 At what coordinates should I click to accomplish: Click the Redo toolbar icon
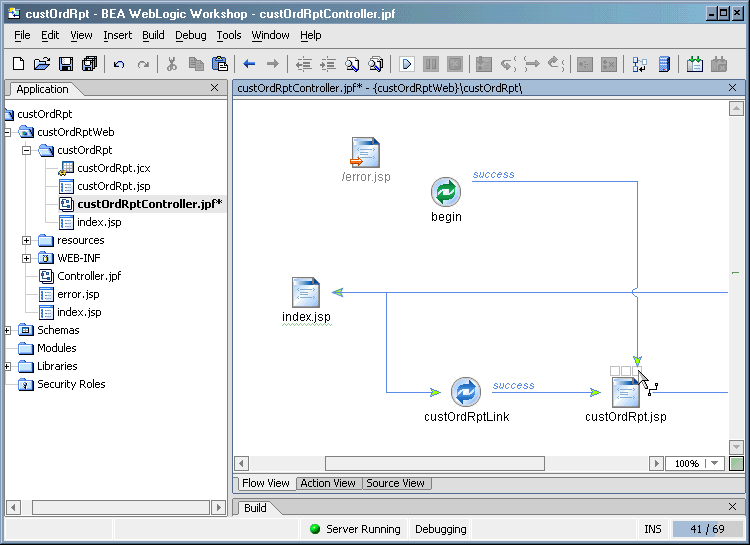click(143, 64)
